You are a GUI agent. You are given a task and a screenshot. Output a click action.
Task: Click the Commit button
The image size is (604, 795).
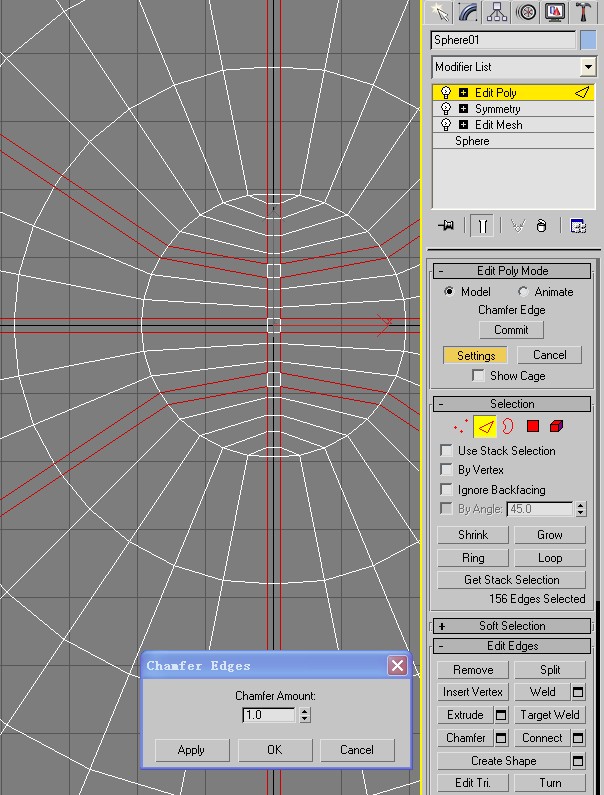pos(511,330)
